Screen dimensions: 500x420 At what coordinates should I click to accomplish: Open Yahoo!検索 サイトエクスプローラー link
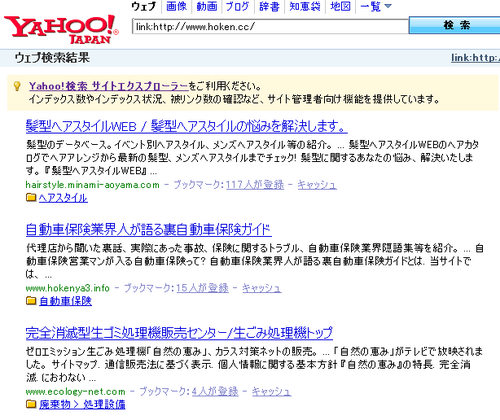109,86
